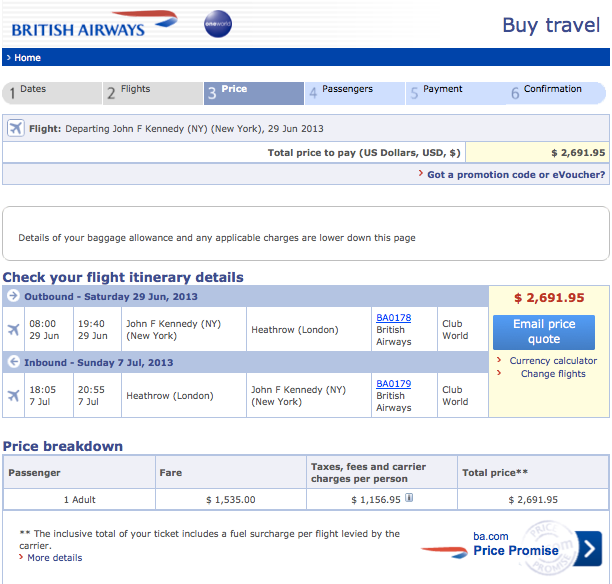Image resolution: width=612 pixels, height=584 pixels.
Task: Click the Outbound right-arrow icon
Action: [x=13, y=297]
